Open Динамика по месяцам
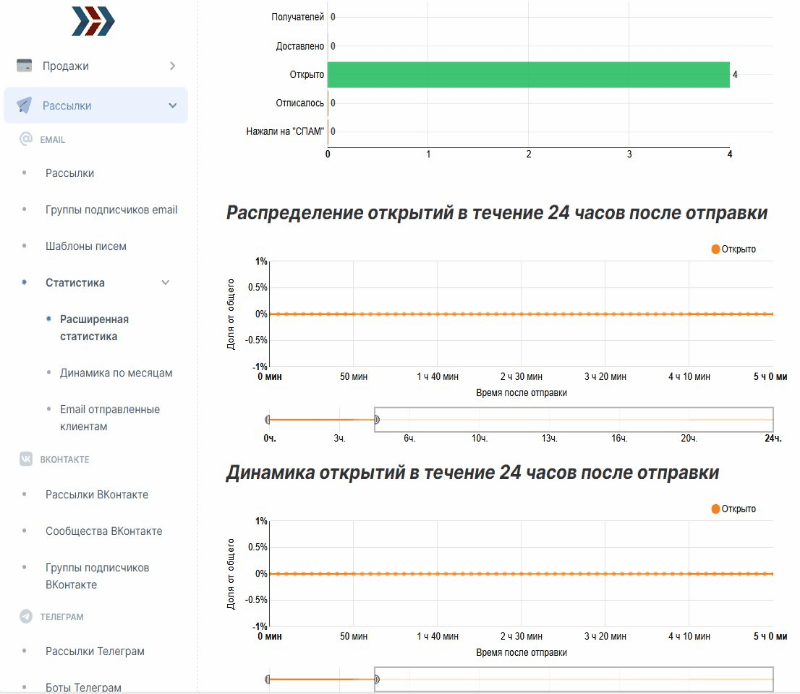 click(x=116, y=373)
